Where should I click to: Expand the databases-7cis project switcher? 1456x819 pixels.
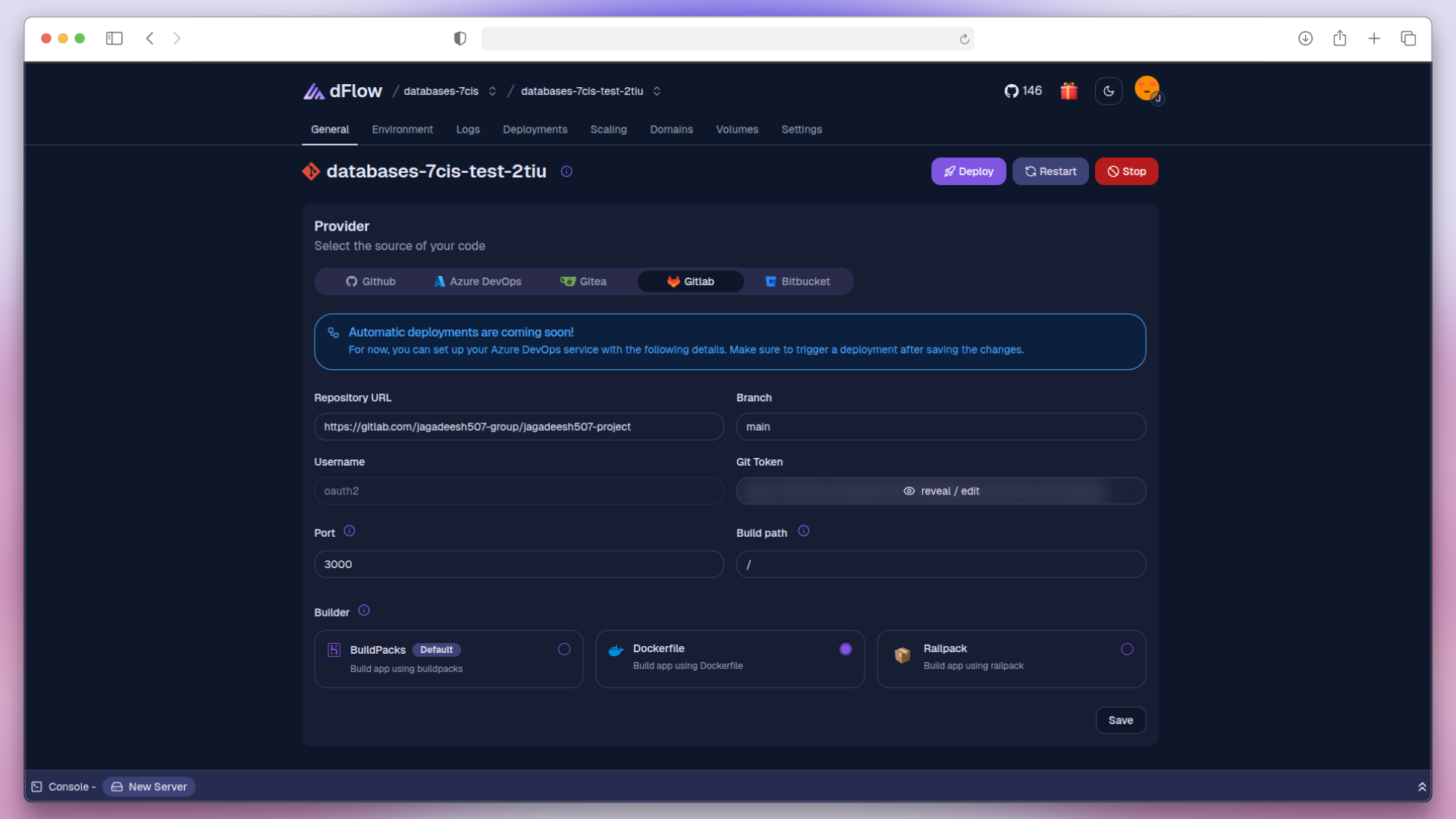[x=492, y=91]
